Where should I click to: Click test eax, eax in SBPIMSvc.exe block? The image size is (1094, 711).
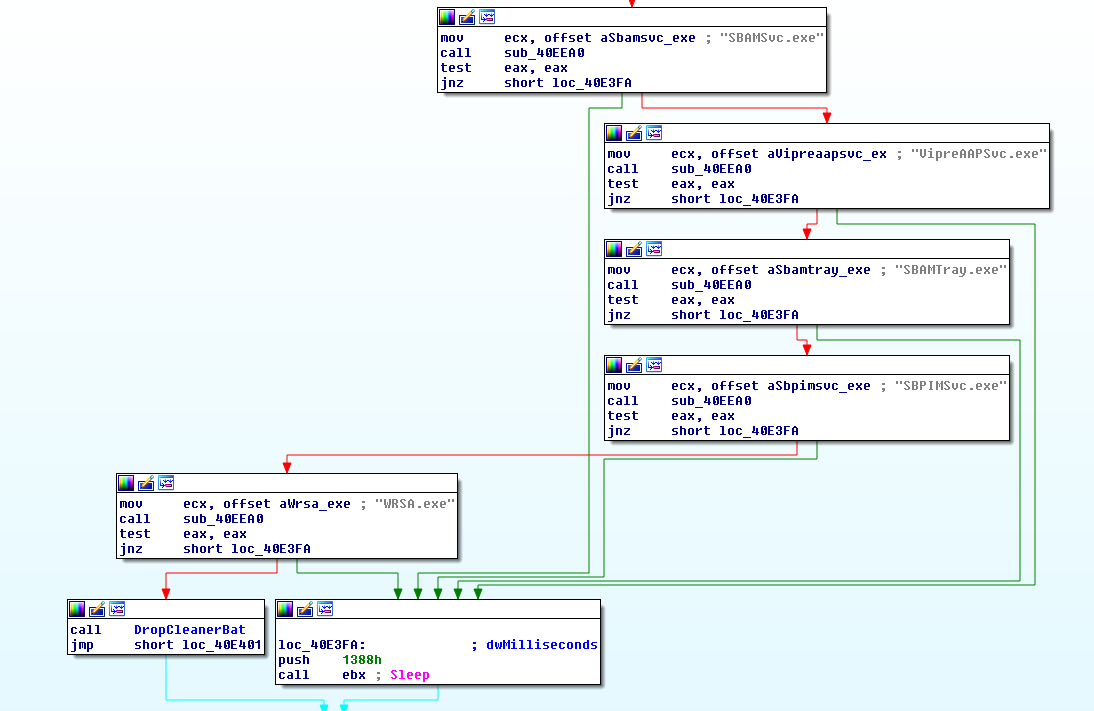tap(670, 415)
